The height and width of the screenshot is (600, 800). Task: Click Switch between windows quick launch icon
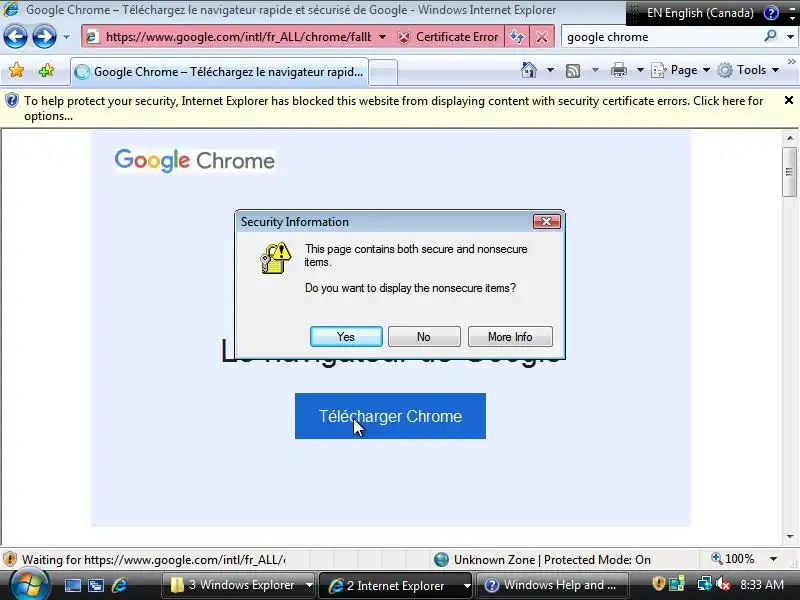click(x=95, y=586)
